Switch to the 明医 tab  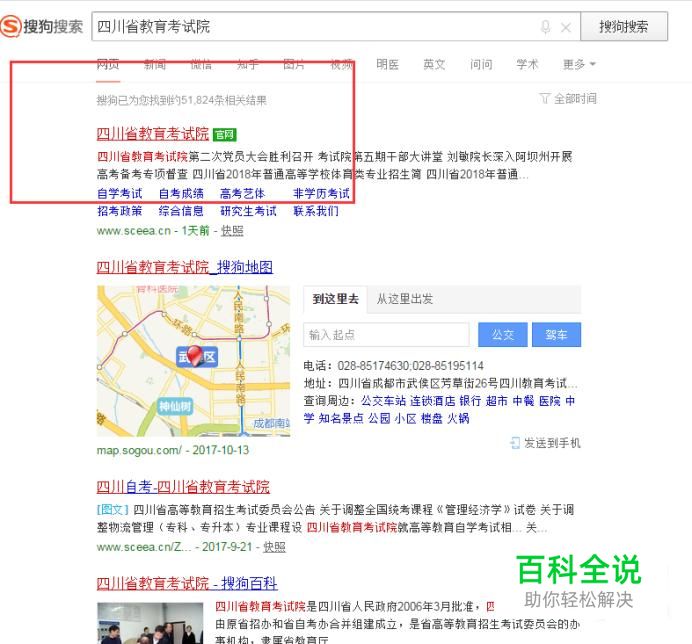point(387,64)
